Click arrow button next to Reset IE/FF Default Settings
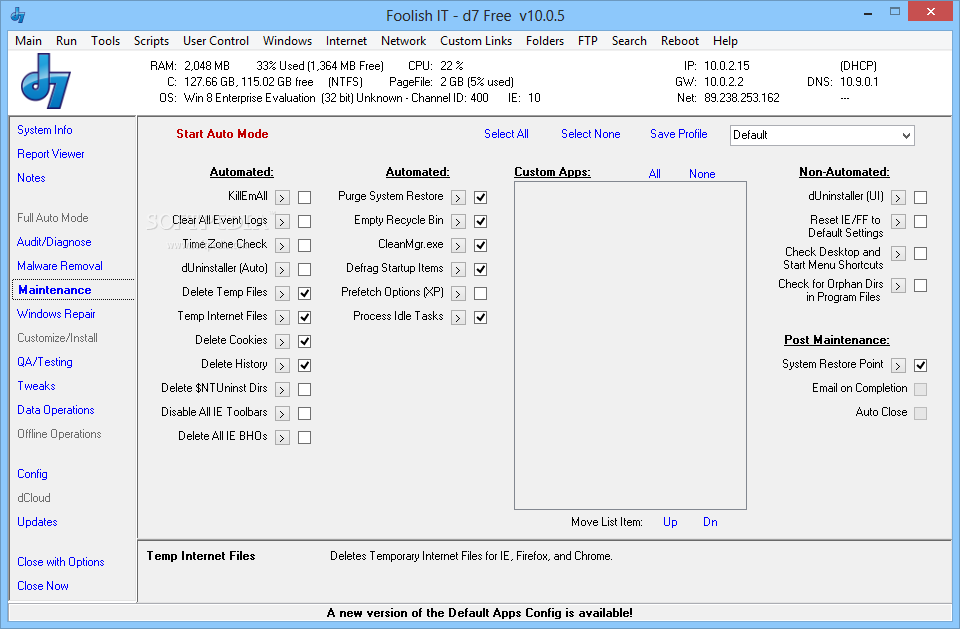The height and width of the screenshot is (629, 960). (898, 221)
